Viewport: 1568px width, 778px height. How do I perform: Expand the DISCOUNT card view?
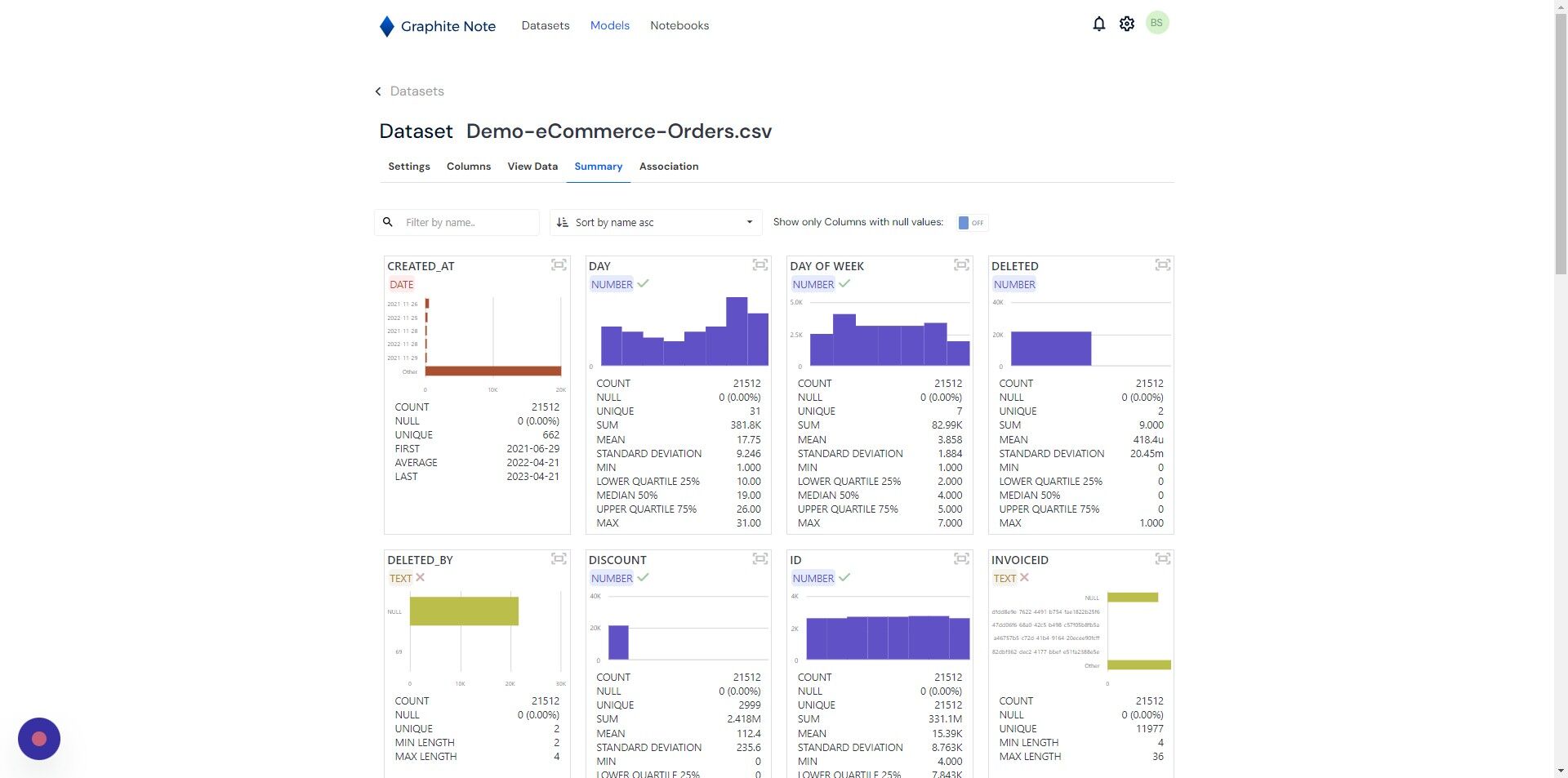(760, 559)
